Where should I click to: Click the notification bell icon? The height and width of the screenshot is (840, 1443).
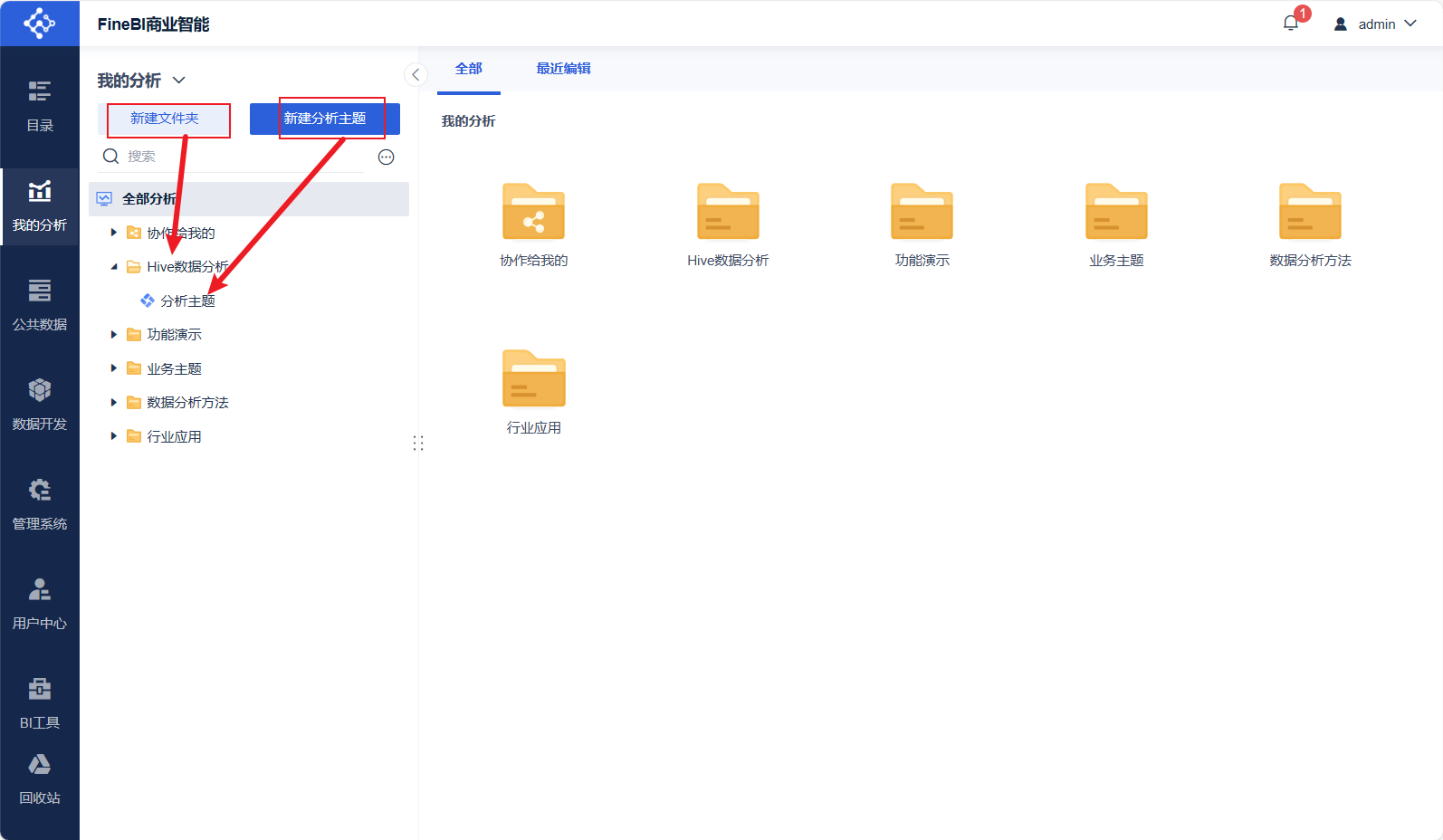tap(1291, 24)
